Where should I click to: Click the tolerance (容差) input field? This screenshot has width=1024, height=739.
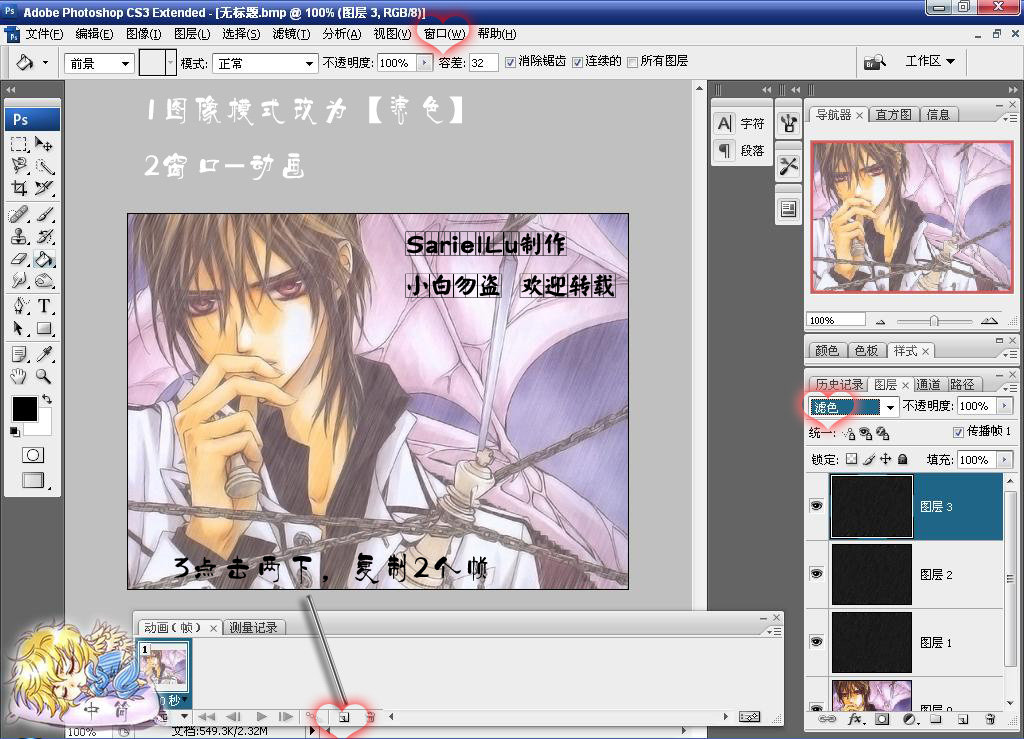pyautogui.click(x=483, y=63)
